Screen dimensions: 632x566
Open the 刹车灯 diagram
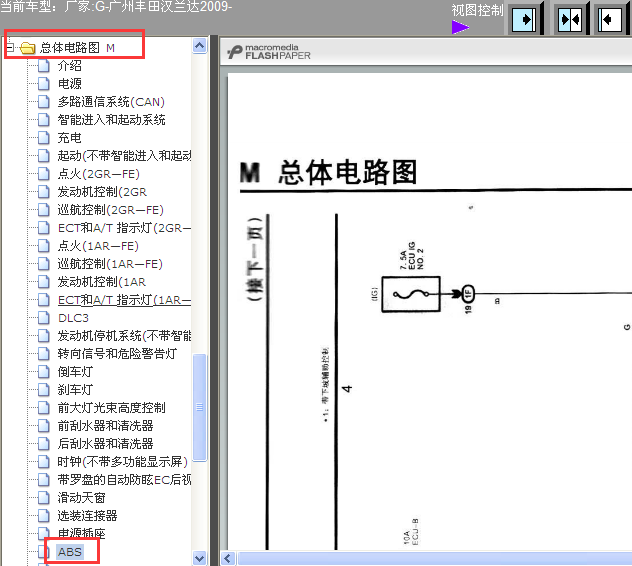tap(75, 390)
